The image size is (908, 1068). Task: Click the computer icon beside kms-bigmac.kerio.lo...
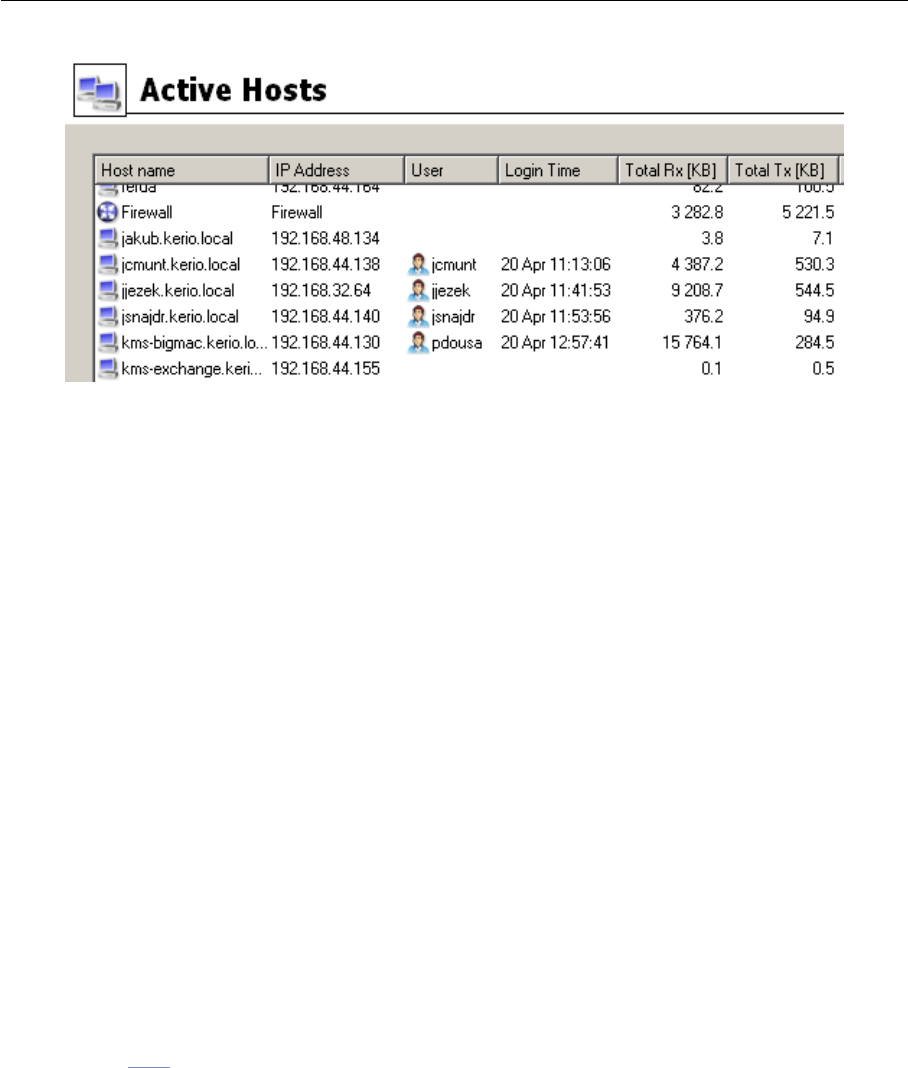107,343
